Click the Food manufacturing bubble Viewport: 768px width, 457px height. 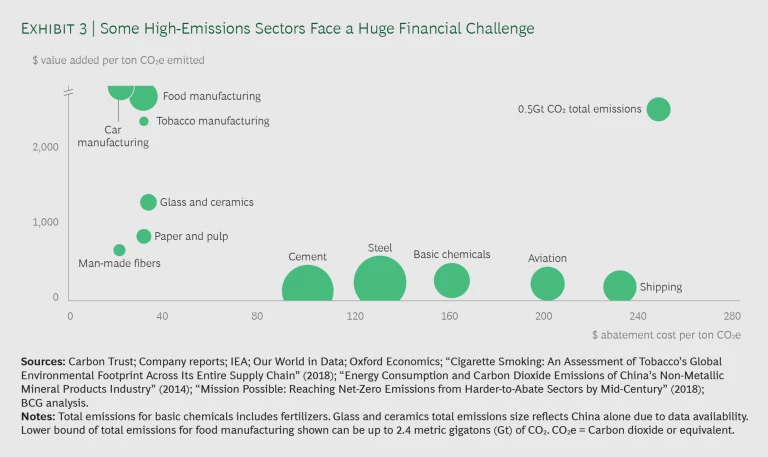[144, 97]
